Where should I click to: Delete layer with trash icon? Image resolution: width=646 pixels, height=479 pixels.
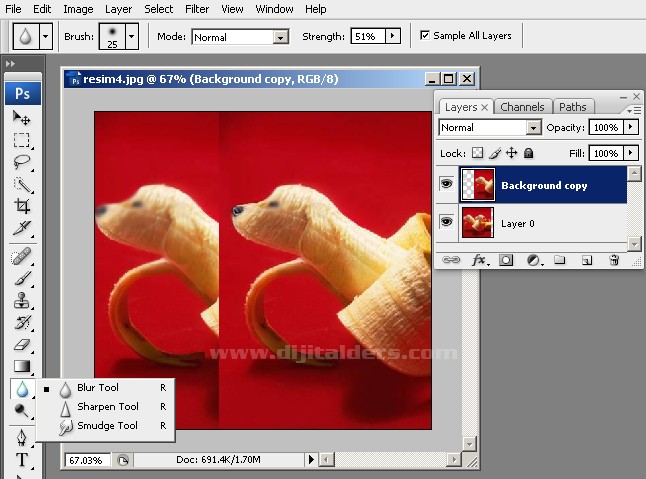[614, 260]
